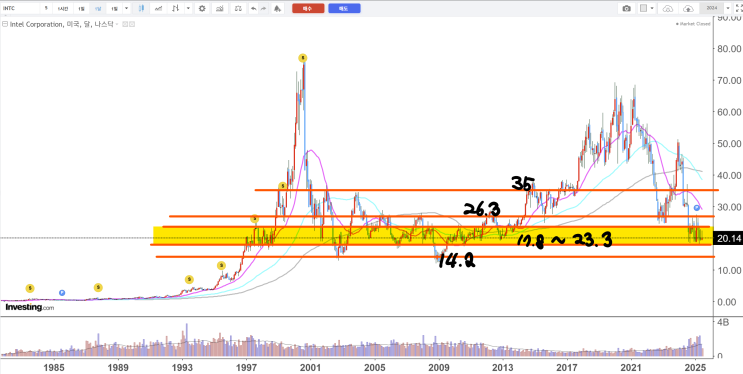Image resolution: width=743 pixels, height=374 pixels.
Task: Redo the last chart action
Action: point(263,9)
